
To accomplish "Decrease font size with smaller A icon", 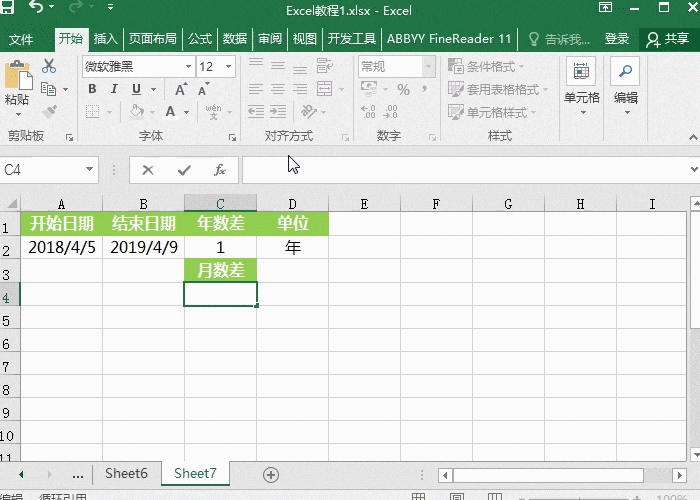I will pos(204,89).
